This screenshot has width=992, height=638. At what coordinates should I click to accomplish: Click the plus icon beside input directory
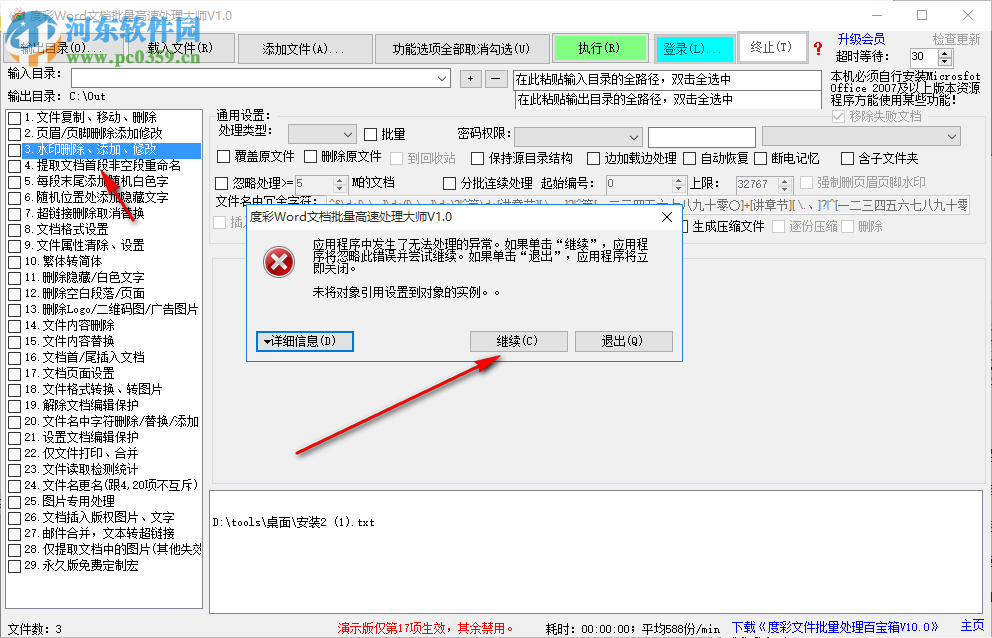pos(469,77)
